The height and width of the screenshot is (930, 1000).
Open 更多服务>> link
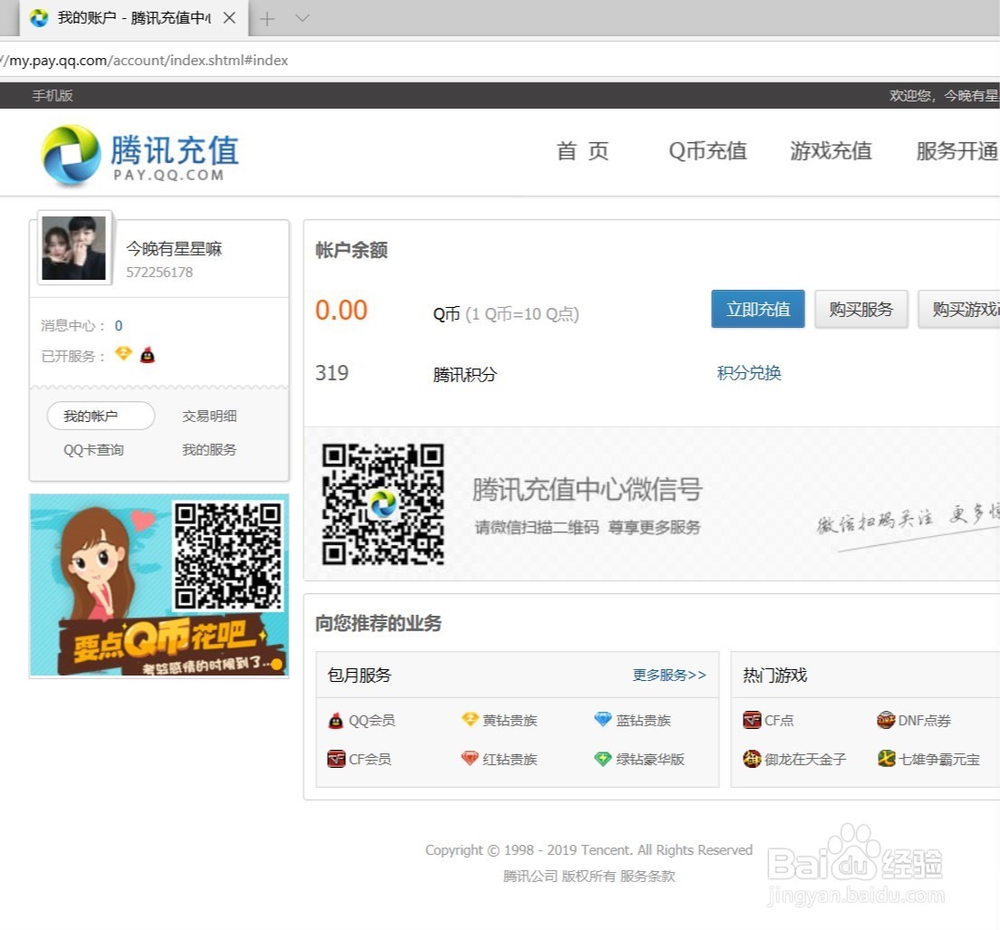click(x=669, y=675)
